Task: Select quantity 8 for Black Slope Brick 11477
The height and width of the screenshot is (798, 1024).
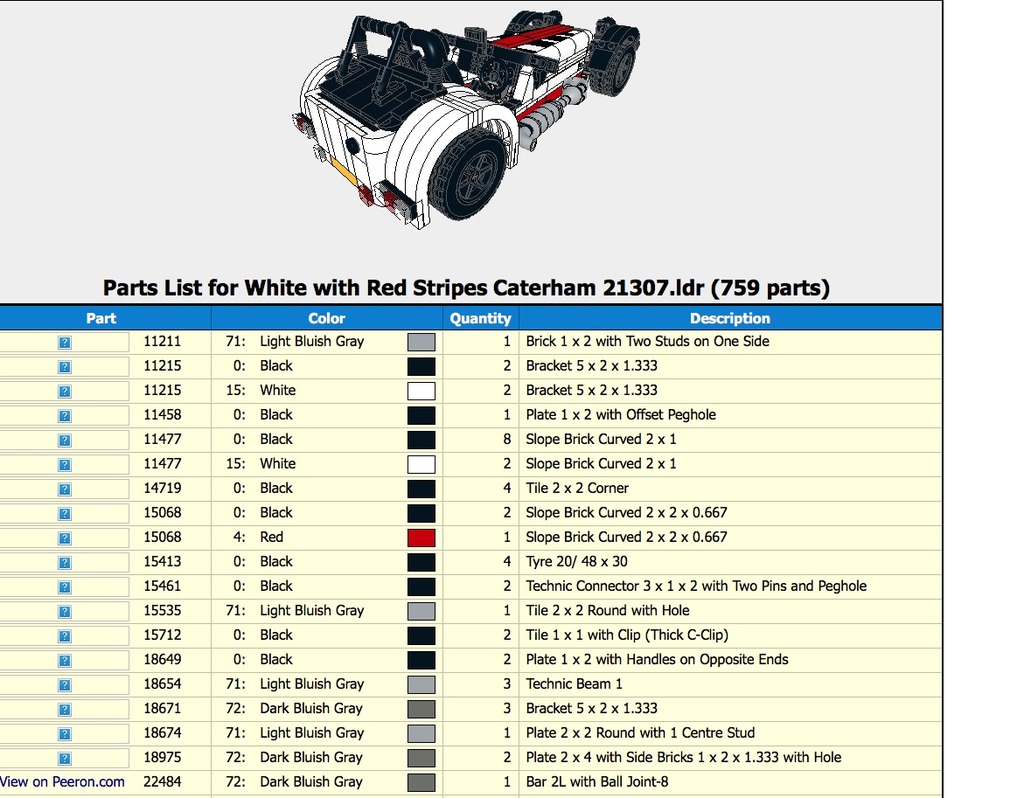Action: (x=507, y=439)
